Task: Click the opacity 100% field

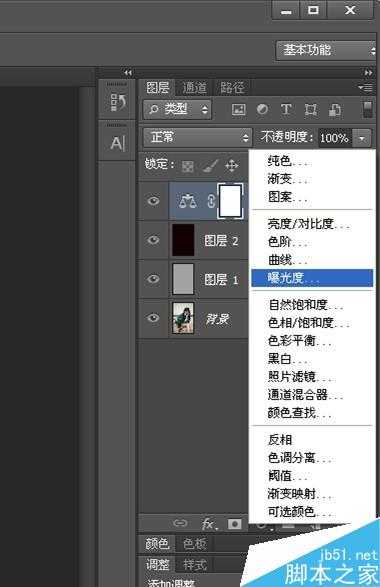Action: pyautogui.click(x=335, y=138)
